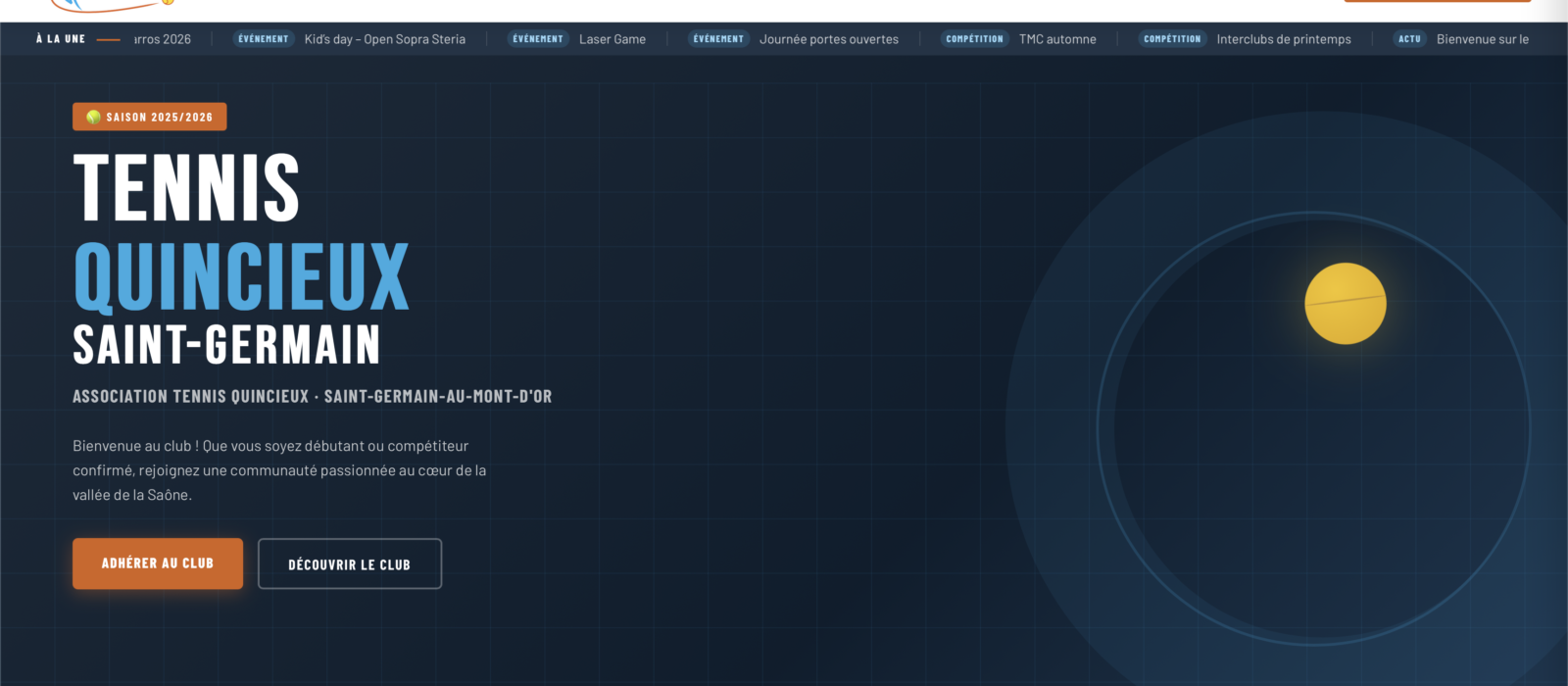Open the TMC automne competition link
The image size is (1568, 686).
(x=1057, y=39)
